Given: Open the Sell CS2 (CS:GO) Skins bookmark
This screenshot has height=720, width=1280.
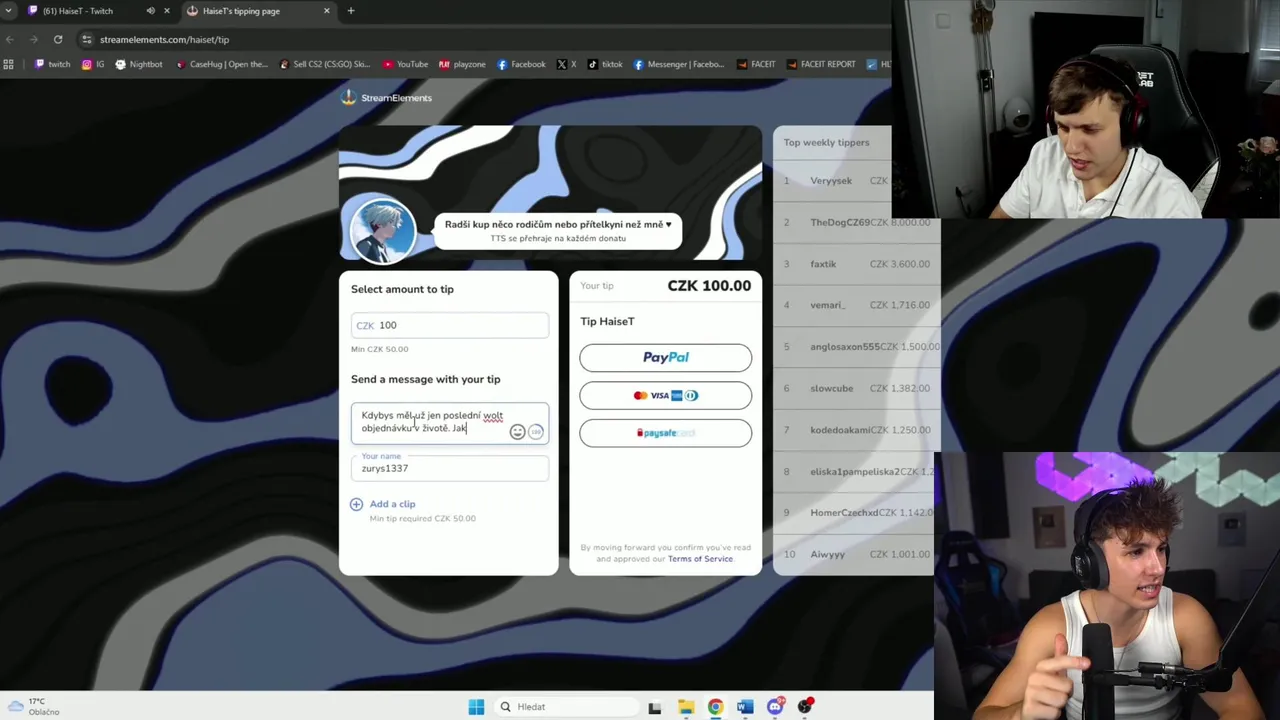Looking at the screenshot, I should (x=326, y=64).
